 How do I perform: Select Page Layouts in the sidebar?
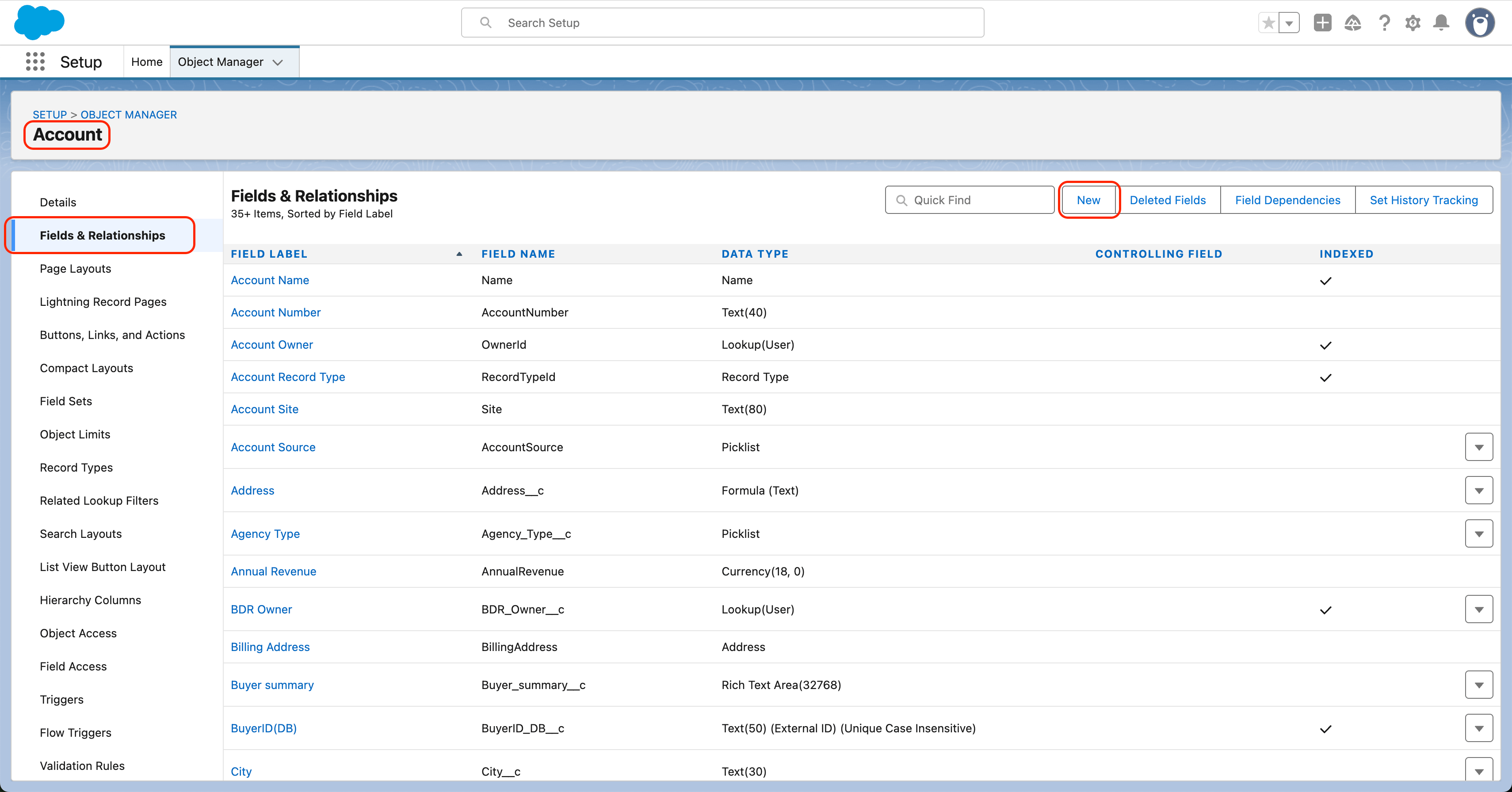(75, 269)
